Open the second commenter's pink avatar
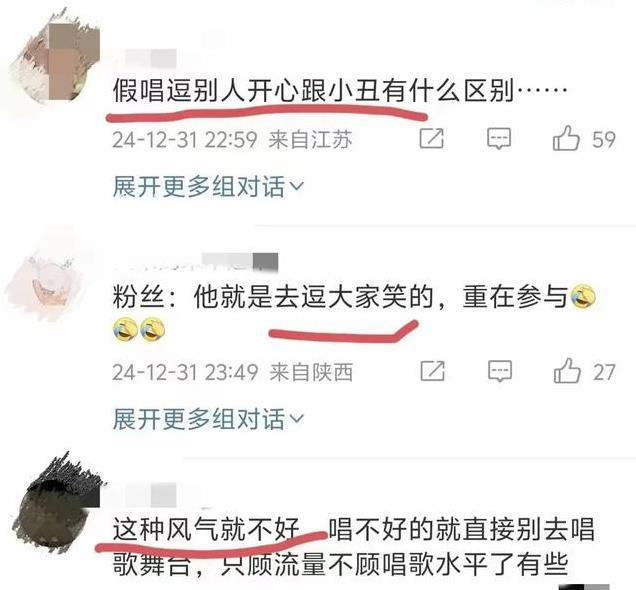 point(46,284)
